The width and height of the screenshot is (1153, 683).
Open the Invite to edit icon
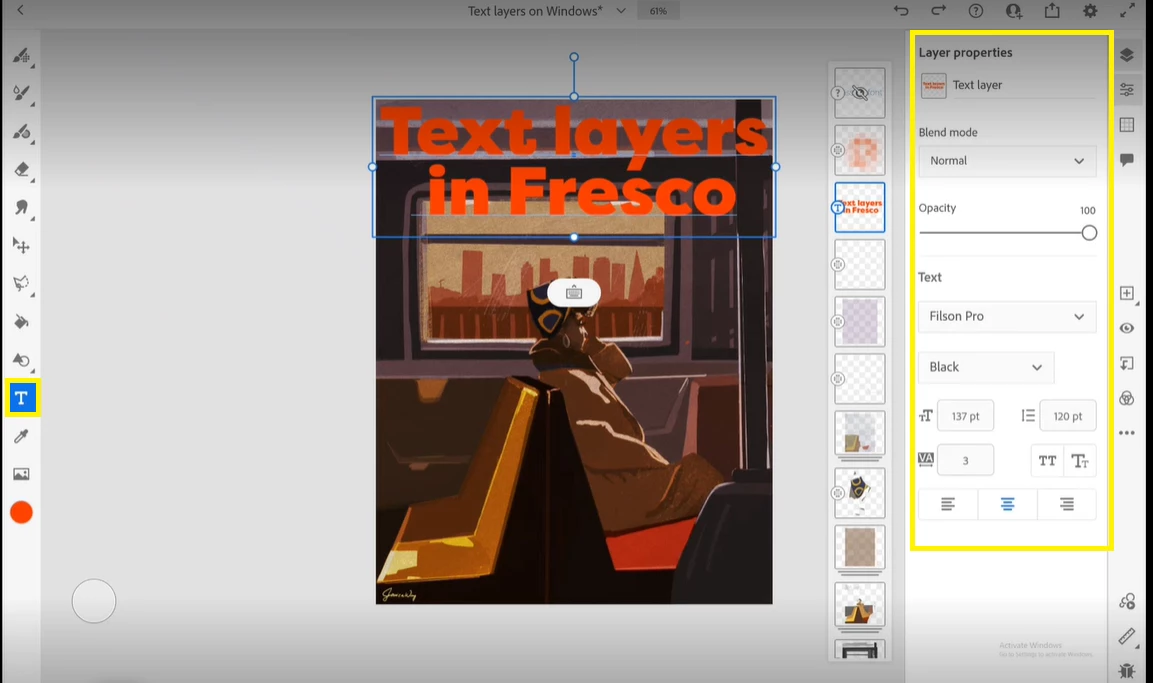(x=1013, y=11)
